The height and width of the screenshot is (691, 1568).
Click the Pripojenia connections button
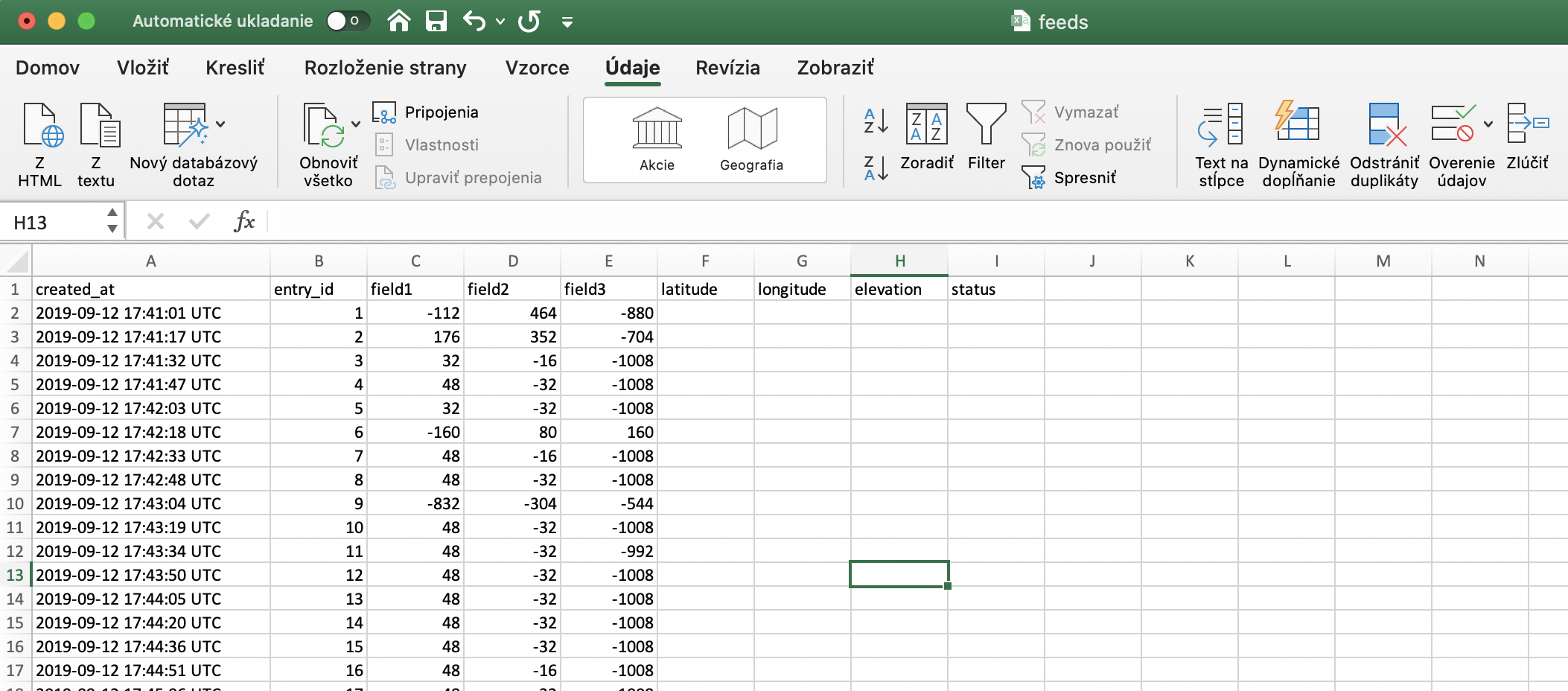[x=441, y=112]
